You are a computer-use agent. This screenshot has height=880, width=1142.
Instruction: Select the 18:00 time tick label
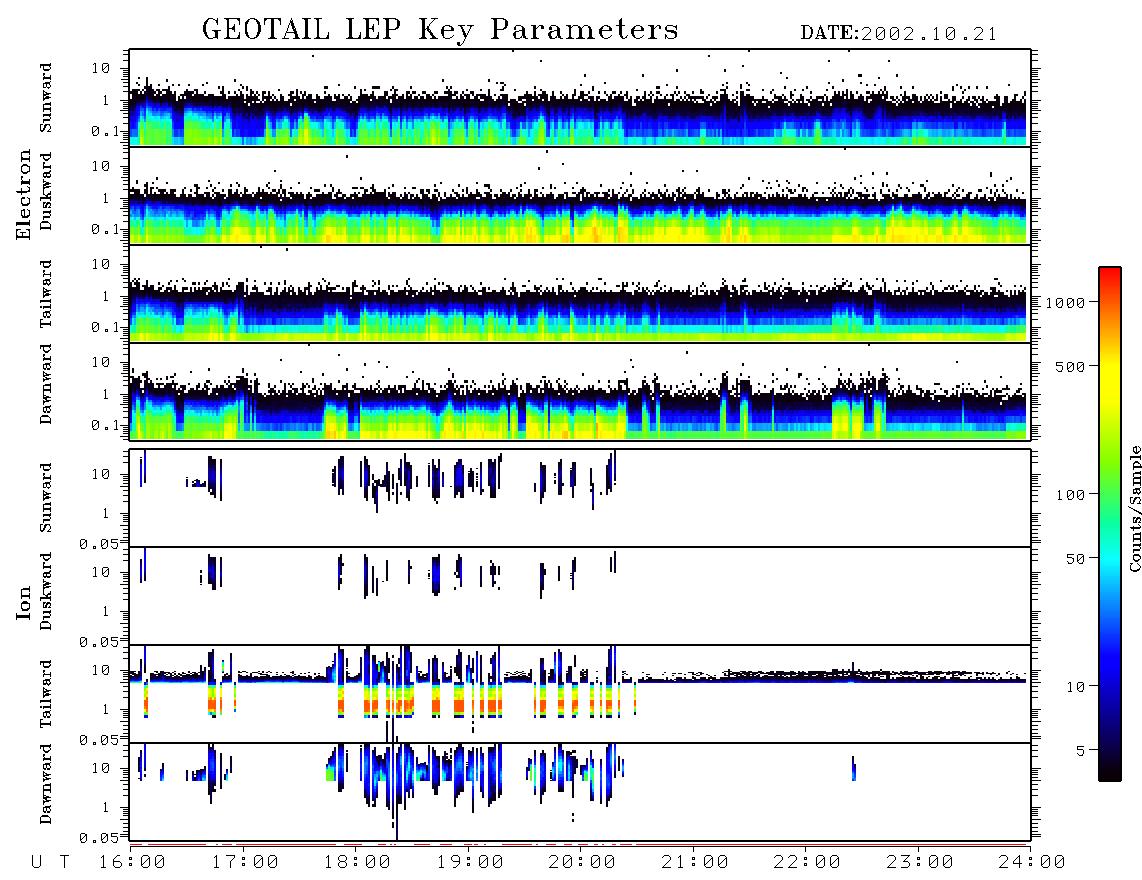pos(357,863)
